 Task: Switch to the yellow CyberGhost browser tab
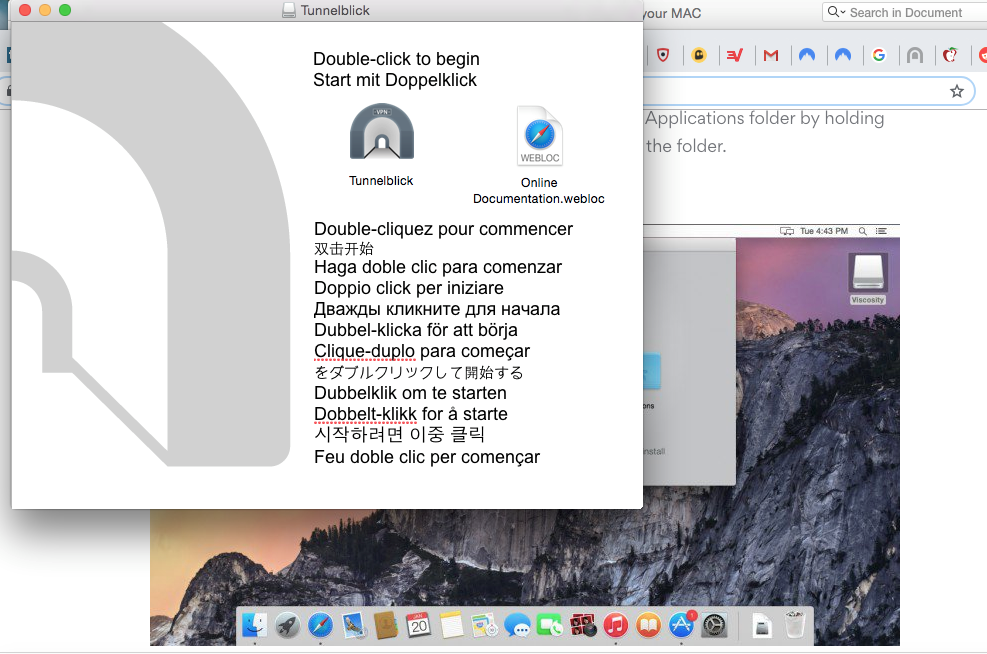click(x=699, y=55)
